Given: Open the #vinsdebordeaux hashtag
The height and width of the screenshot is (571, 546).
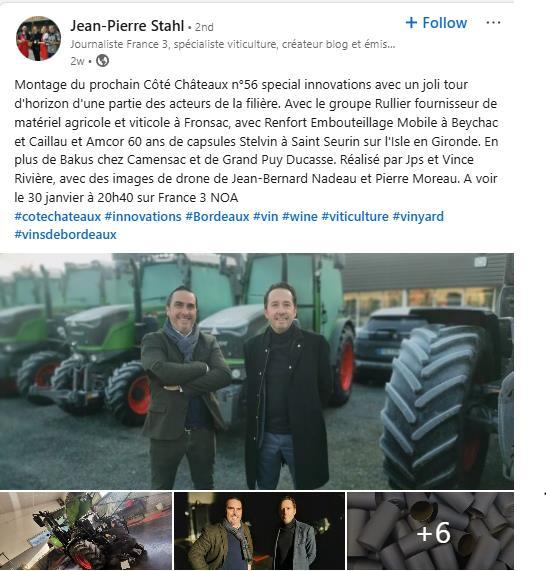Looking at the screenshot, I should [x=66, y=235].
